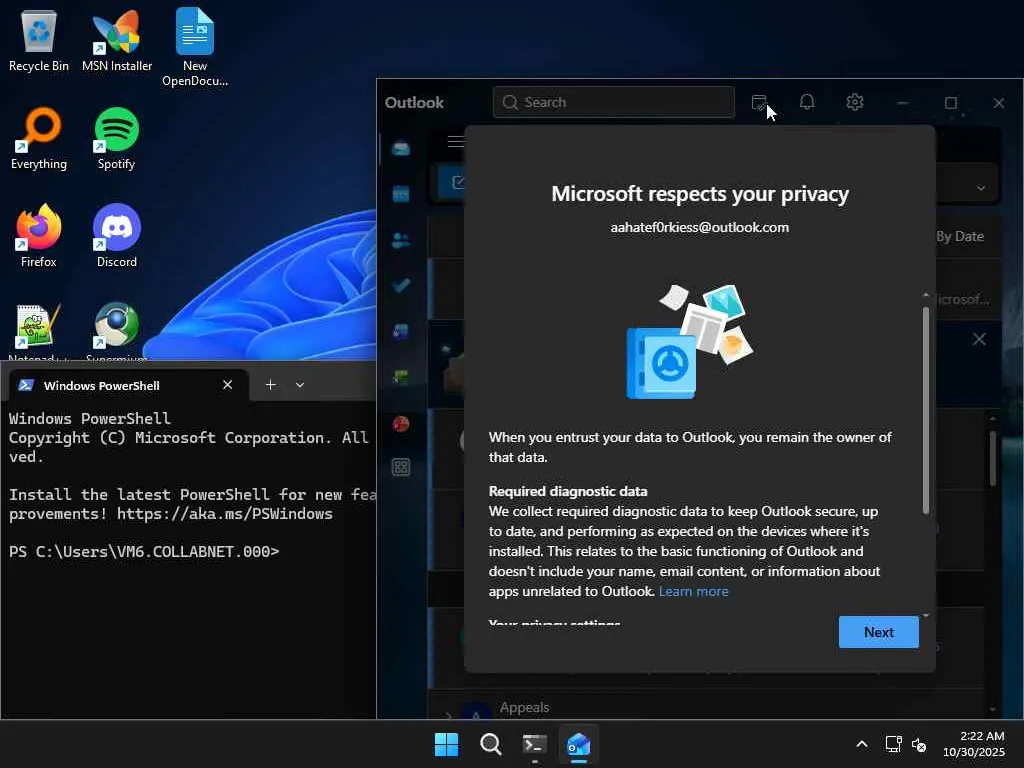Open the PowerPoint app icon in Outlook's sidebar
1024x768 pixels.
pyautogui.click(x=401, y=424)
